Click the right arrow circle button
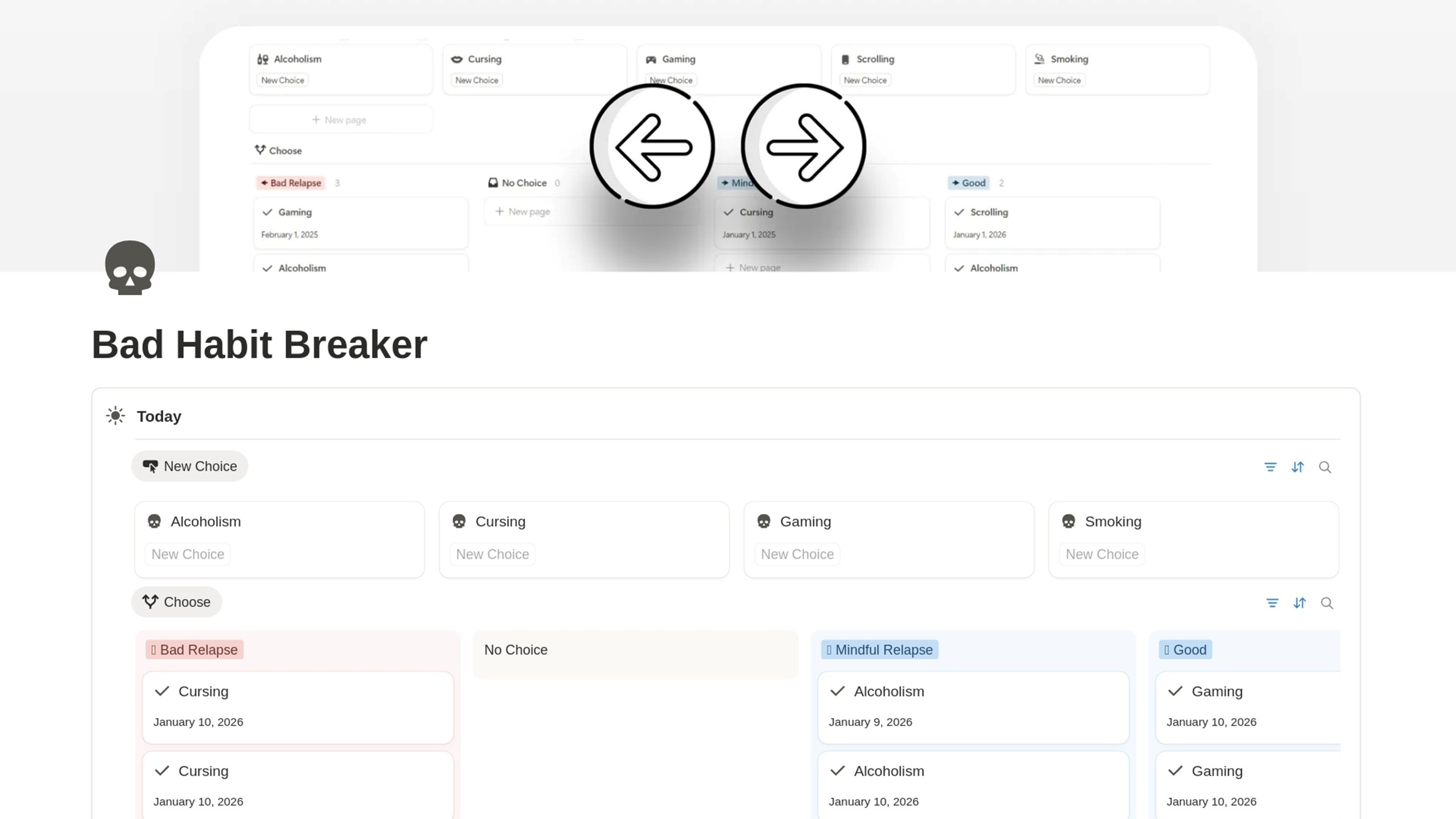Screen dimensions: 1456x819 pos(804,147)
